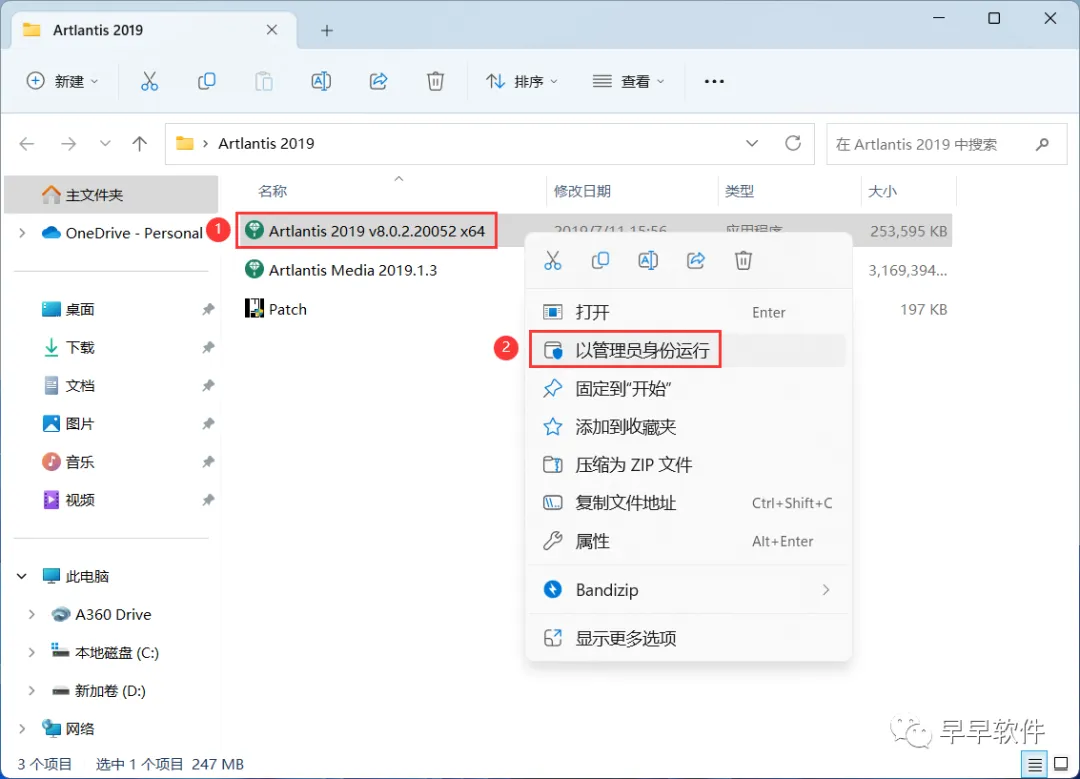Click the Delete icon in the context menu
The image size is (1080, 779).
coord(743,260)
